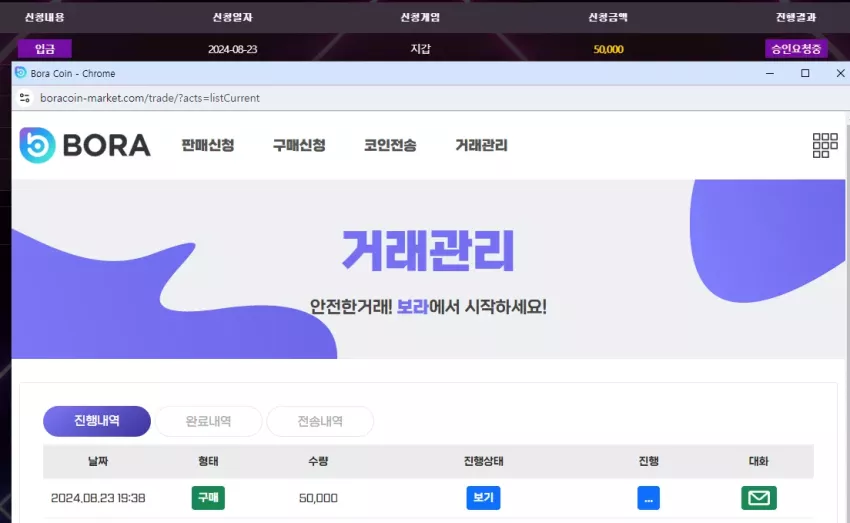
Task: Open the 구매신청 menu
Action: click(299, 145)
